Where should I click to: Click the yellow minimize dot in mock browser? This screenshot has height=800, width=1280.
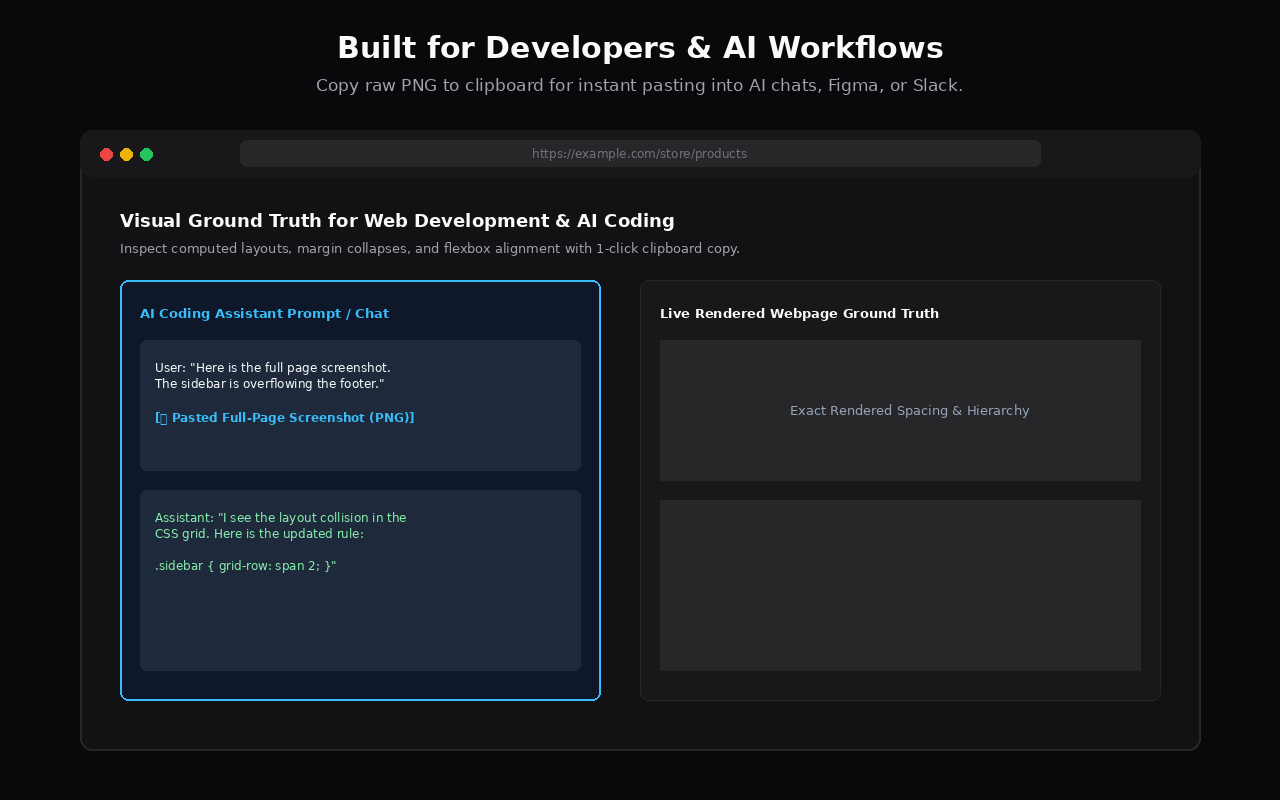[x=126, y=154]
